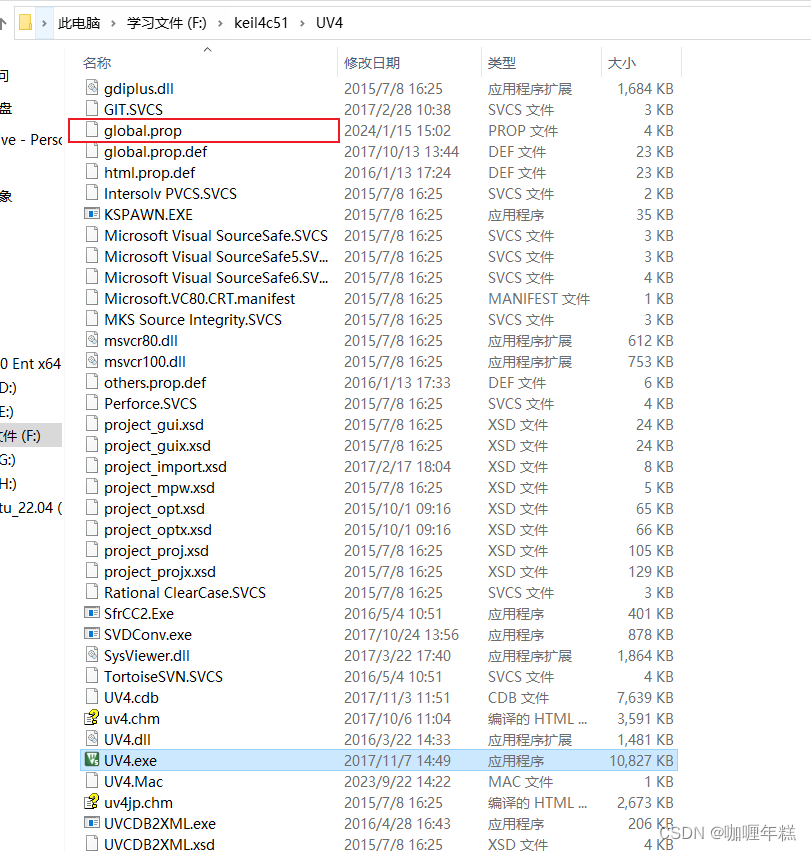Sort files by 修改日期 column header

372,63
